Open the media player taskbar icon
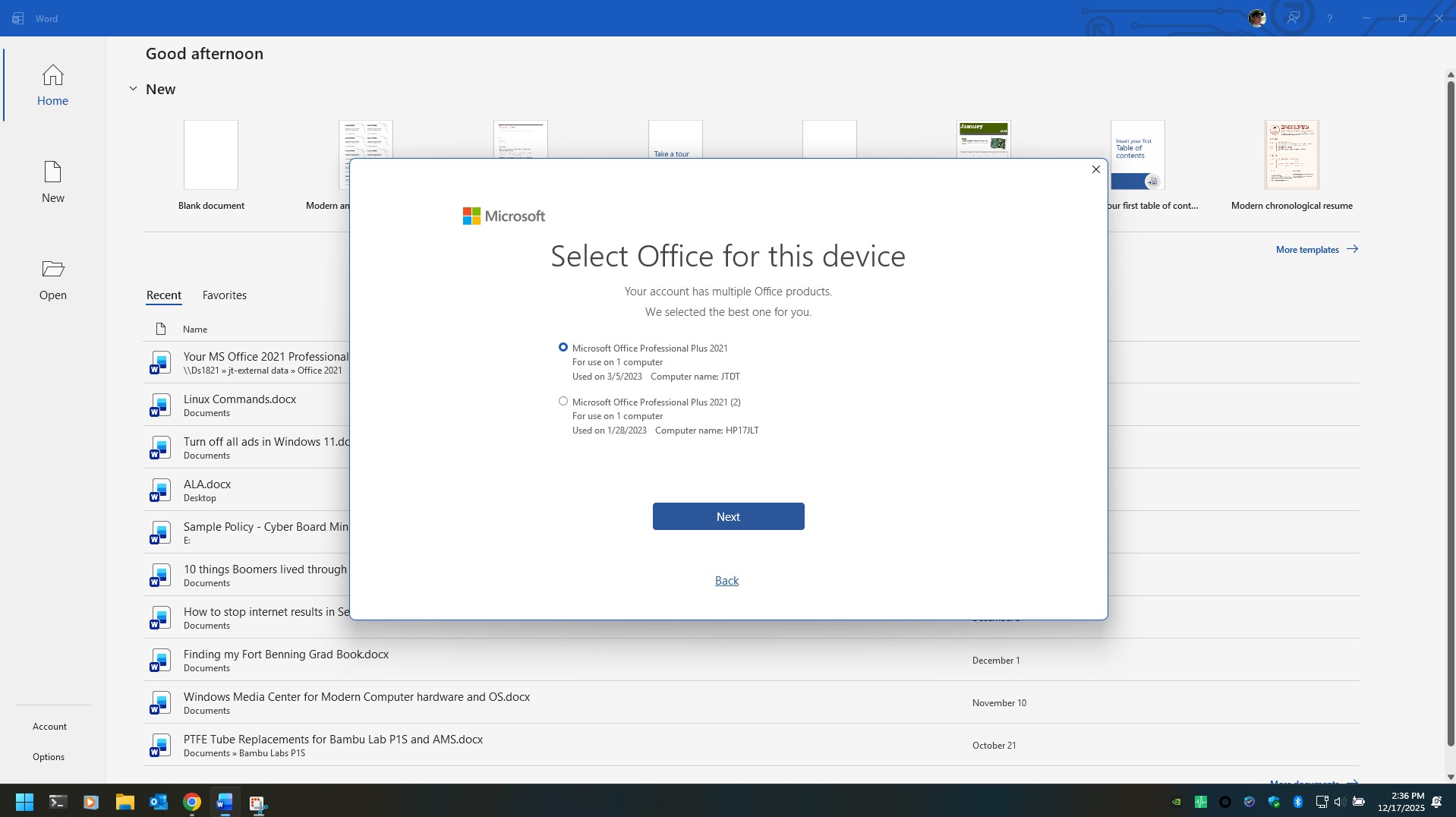The image size is (1456, 817). [x=91, y=802]
